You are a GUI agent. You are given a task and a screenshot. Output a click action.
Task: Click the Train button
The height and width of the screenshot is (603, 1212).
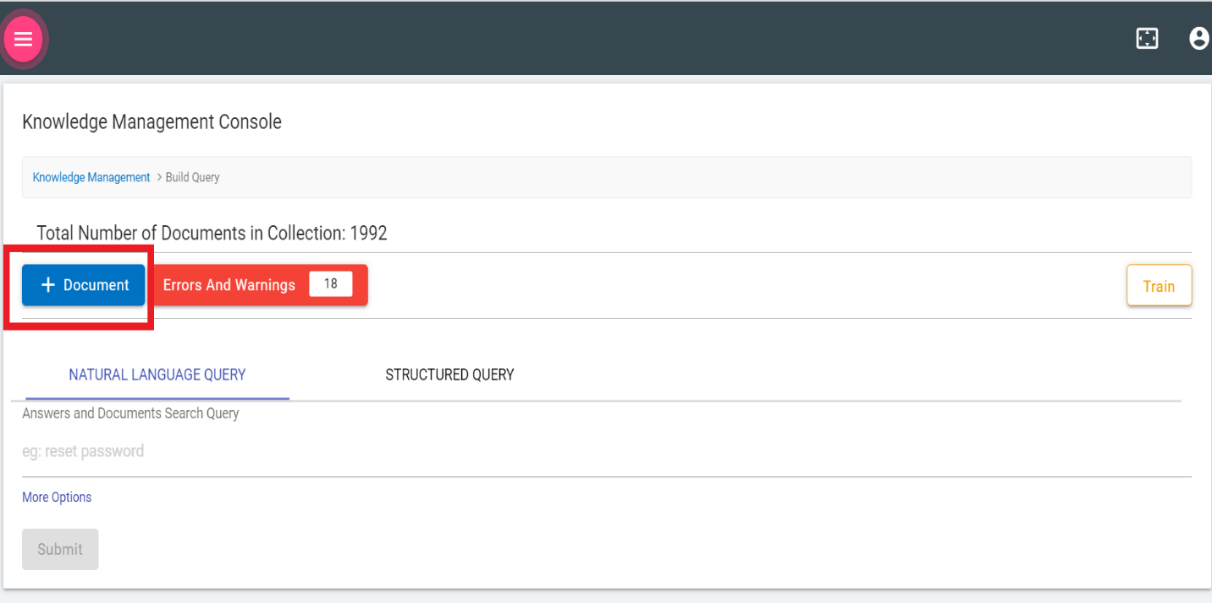pos(1158,285)
